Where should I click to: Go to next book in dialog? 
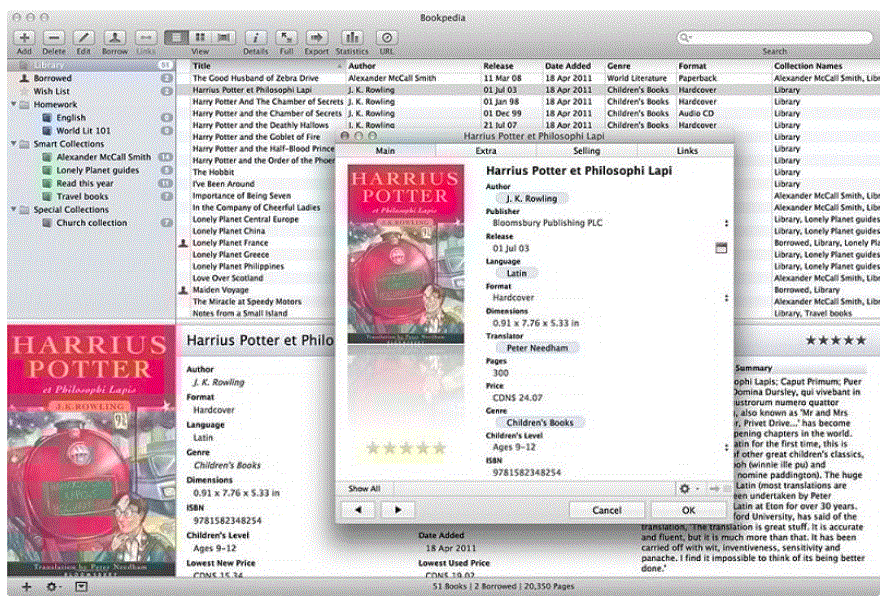398,510
